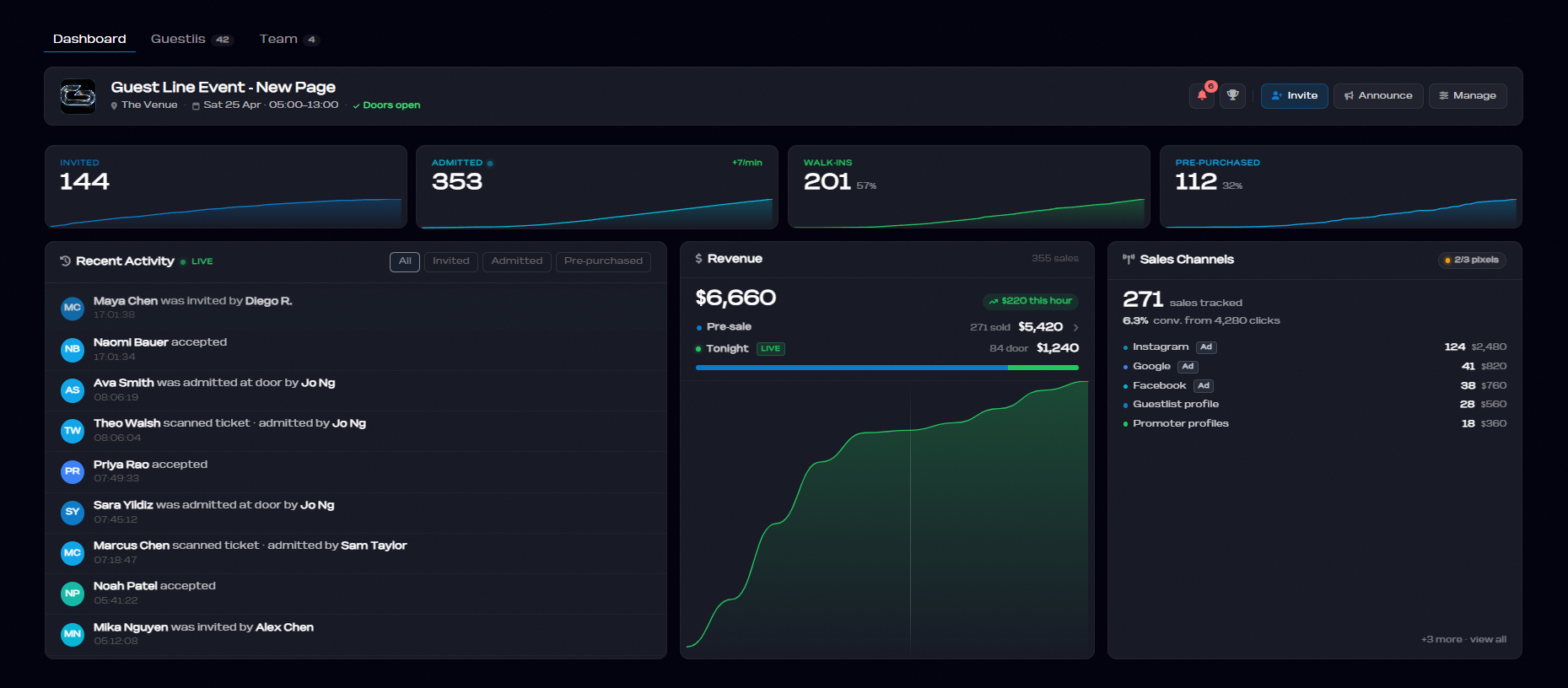Click the Revenue dollar icon

tap(698, 259)
